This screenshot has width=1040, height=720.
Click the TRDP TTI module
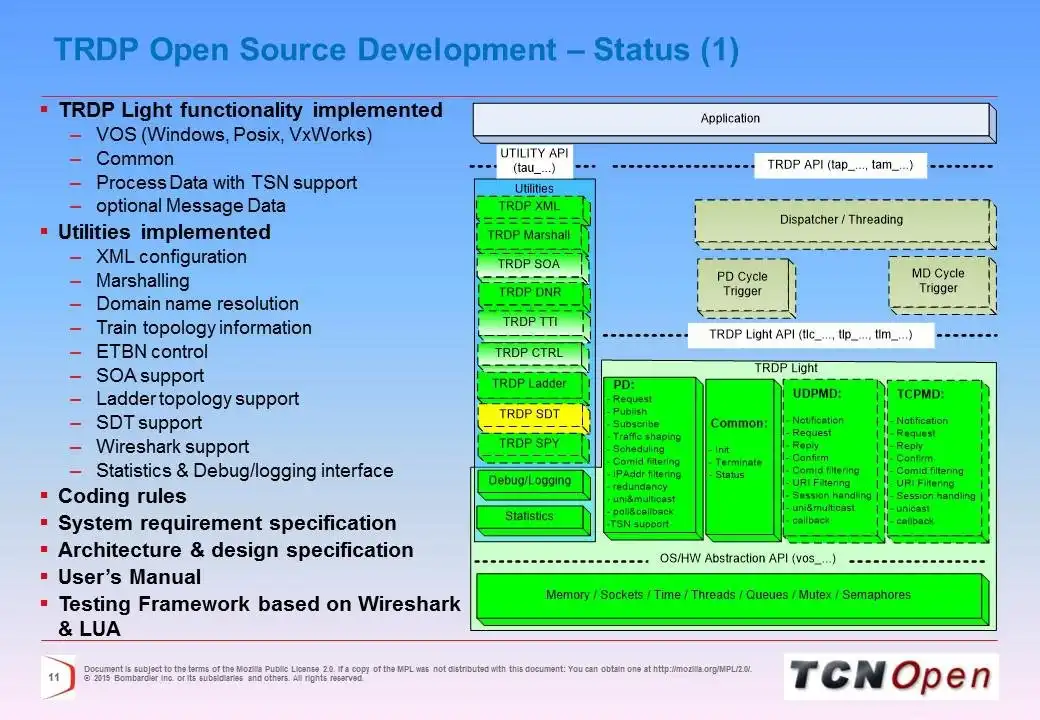[530, 322]
